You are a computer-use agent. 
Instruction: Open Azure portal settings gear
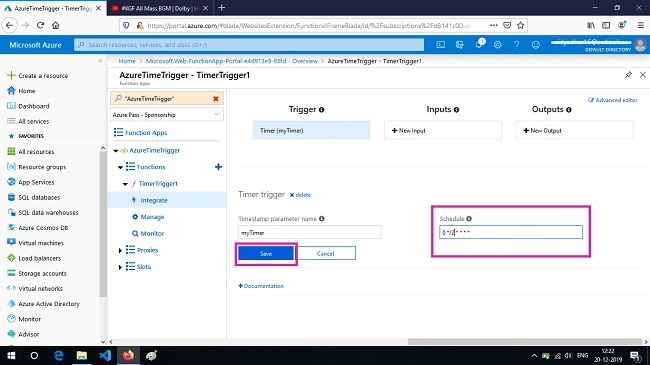tap(497, 44)
